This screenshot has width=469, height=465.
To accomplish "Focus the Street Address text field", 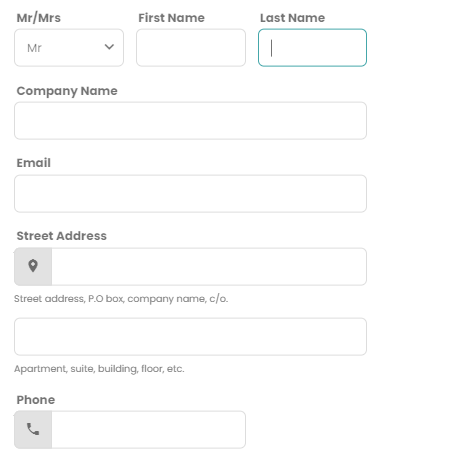I will (x=209, y=267).
